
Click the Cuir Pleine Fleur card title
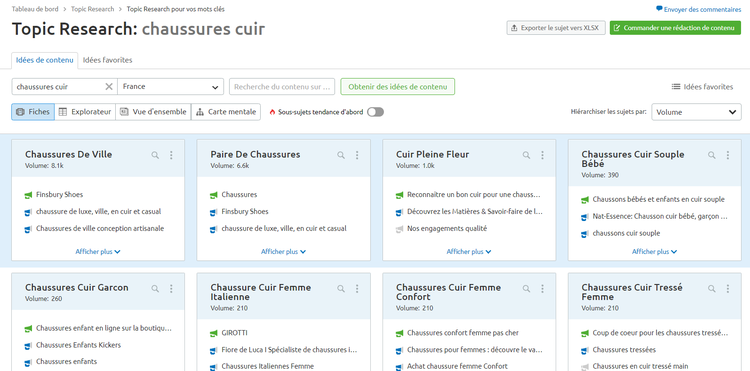[x=432, y=154]
